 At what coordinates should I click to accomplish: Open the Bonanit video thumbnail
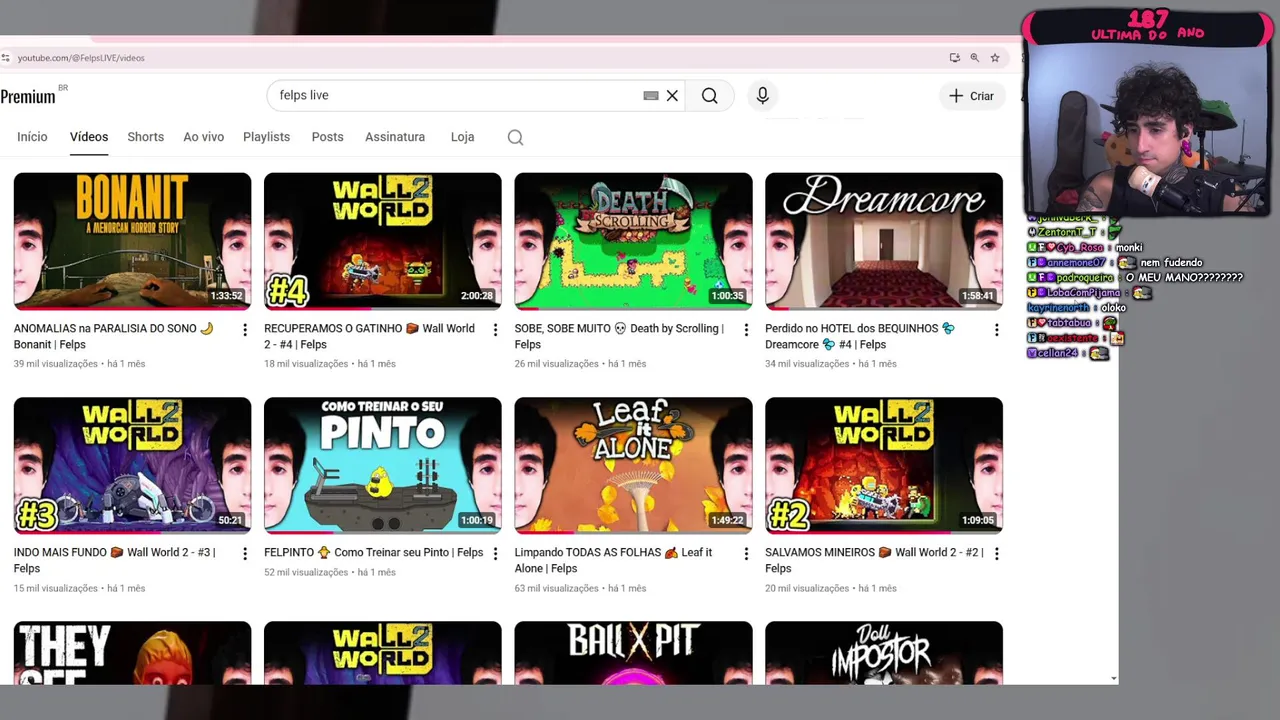pos(132,241)
